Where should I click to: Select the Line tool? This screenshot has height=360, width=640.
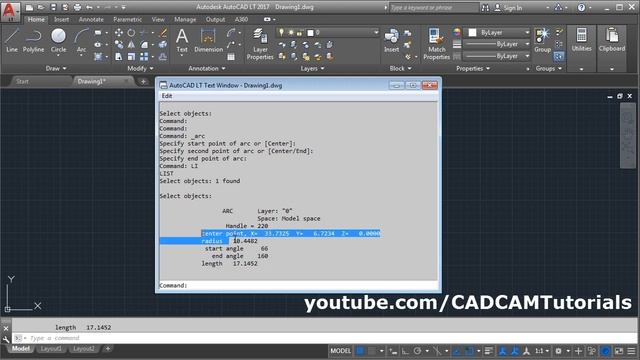pos(11,41)
